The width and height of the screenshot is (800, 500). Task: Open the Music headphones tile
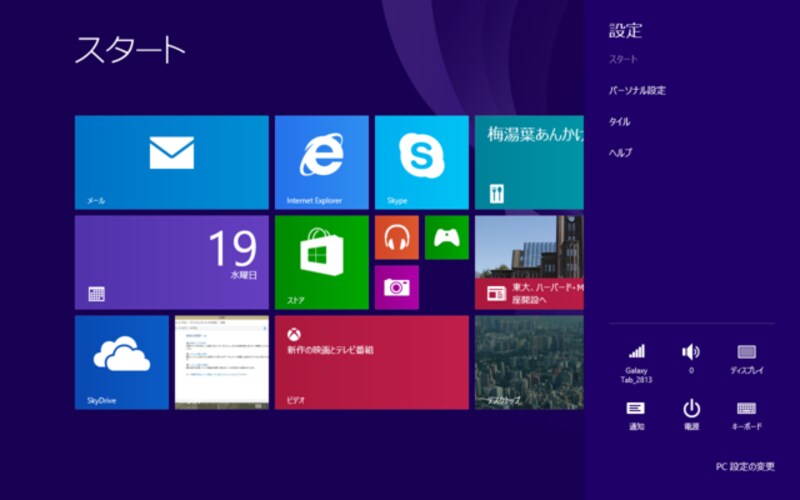point(396,237)
